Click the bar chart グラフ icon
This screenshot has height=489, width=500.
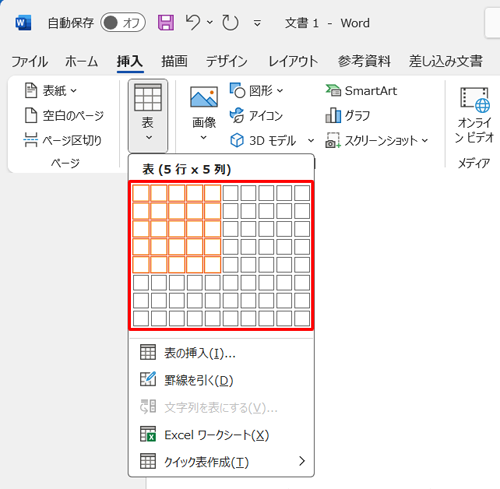pyautogui.click(x=333, y=115)
